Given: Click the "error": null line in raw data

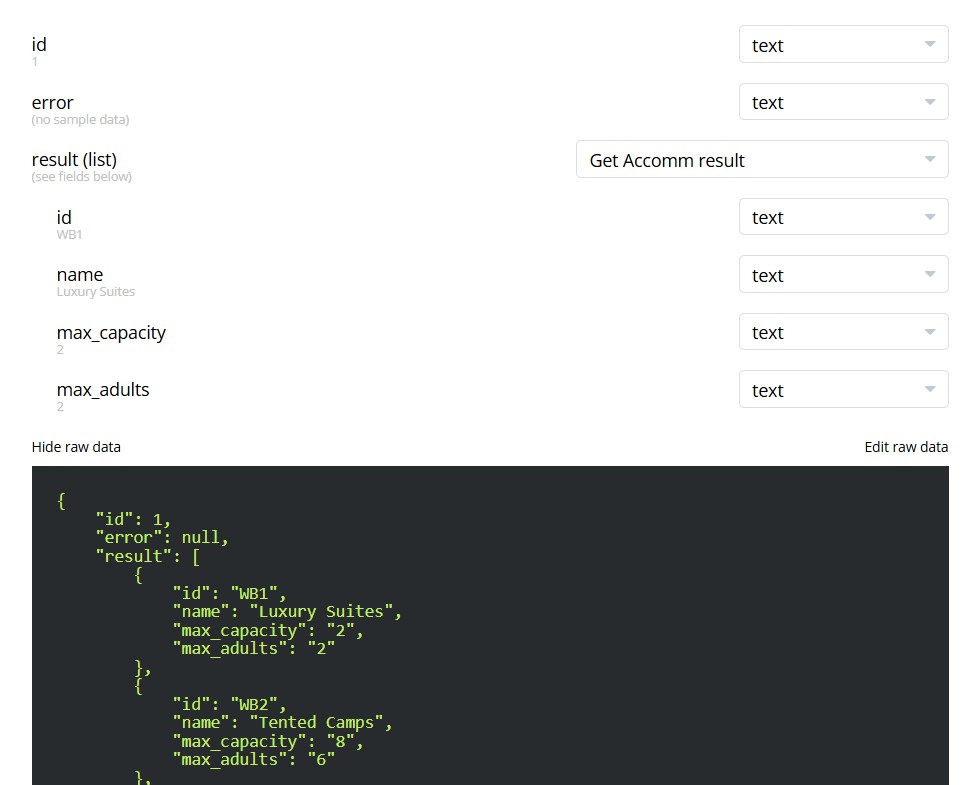Looking at the screenshot, I should point(162,537).
